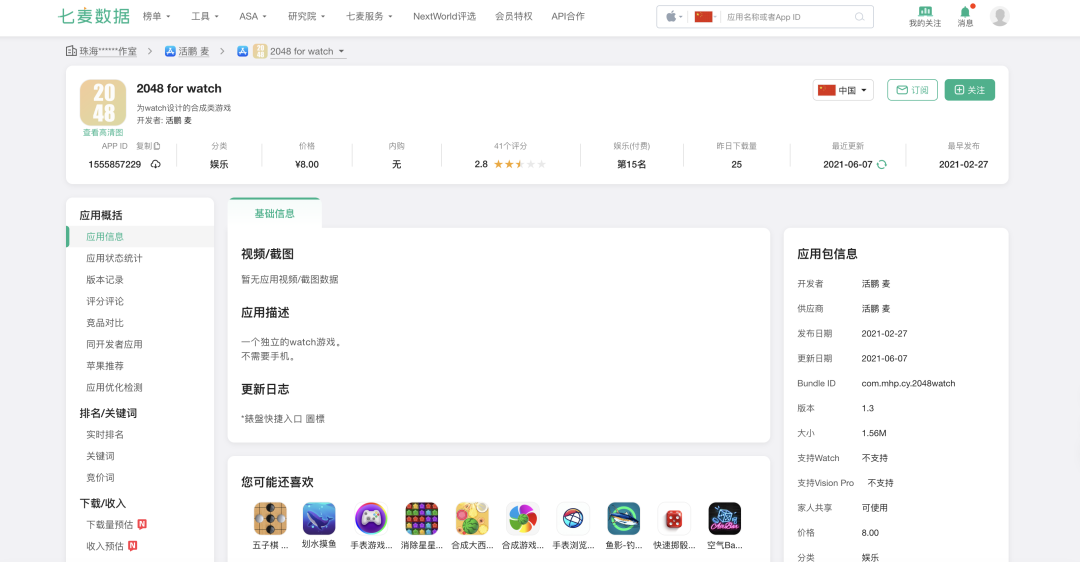Open the 手表游戏 gamepad app icon
Image resolution: width=1080 pixels, height=562 pixels.
click(371, 519)
